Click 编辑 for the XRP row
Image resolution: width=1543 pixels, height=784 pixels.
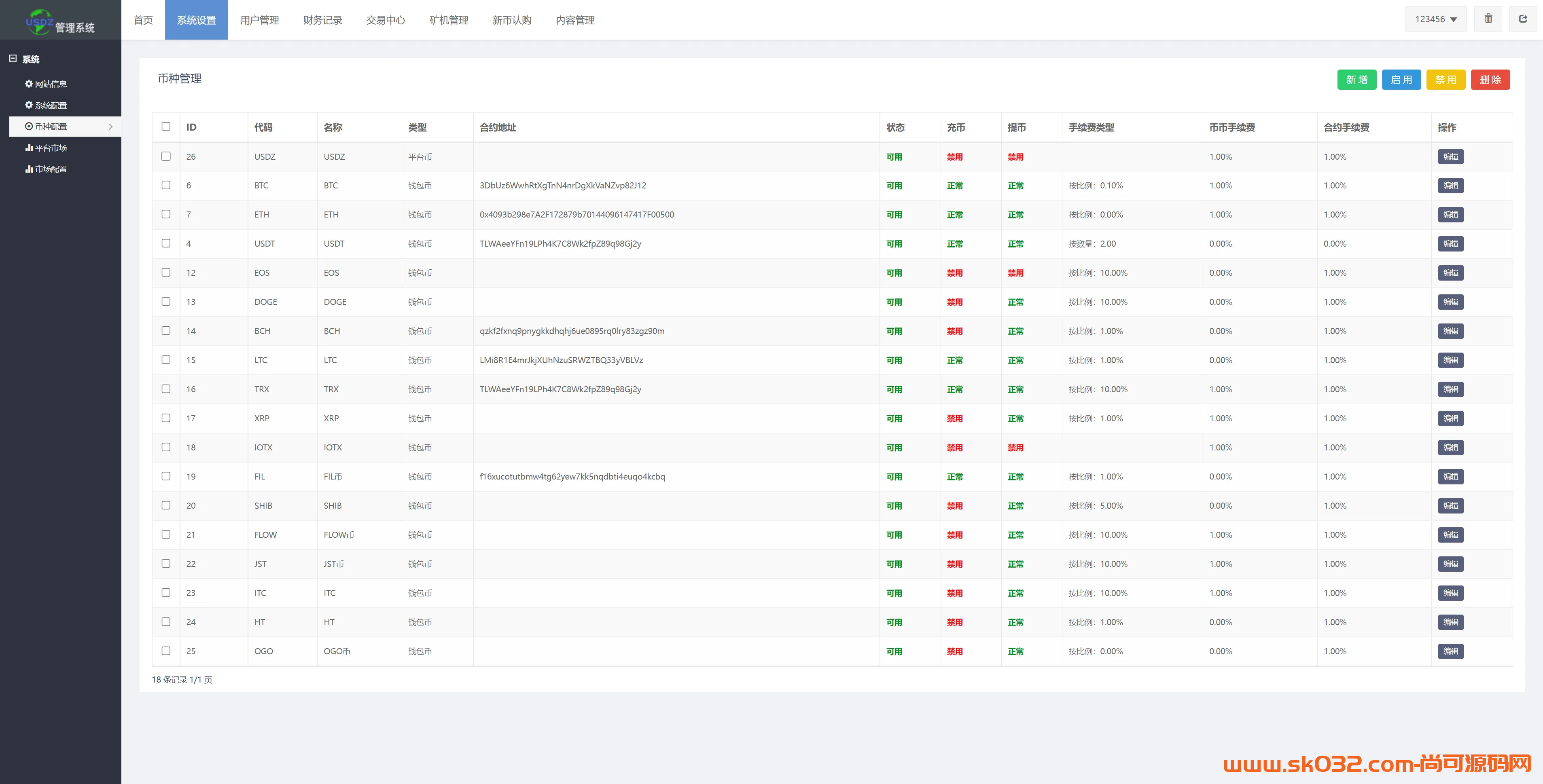click(x=1451, y=418)
